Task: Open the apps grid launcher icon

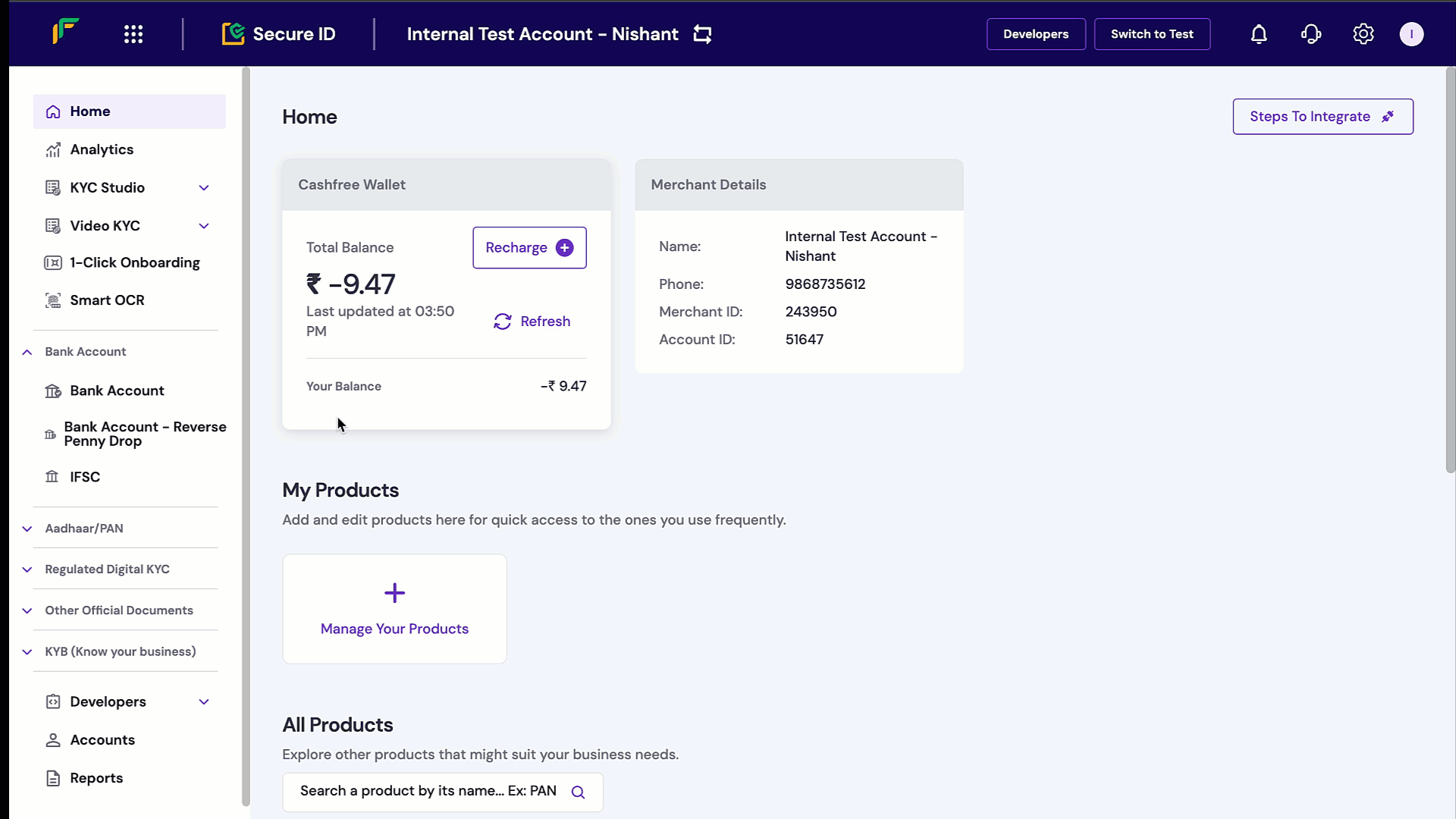Action: (133, 34)
